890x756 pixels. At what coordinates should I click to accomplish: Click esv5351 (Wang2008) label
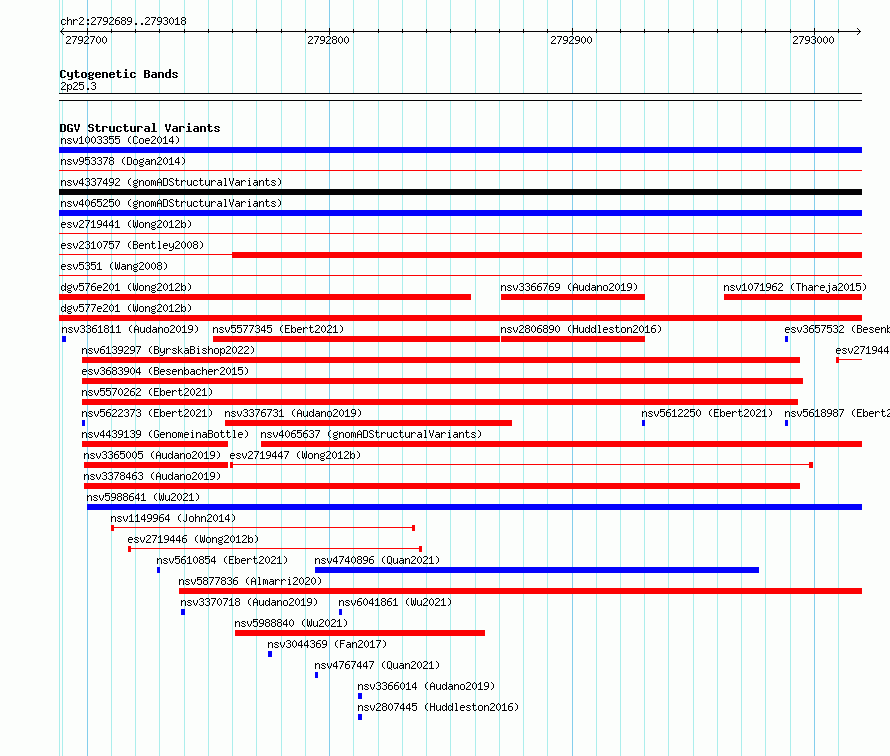click(x=114, y=266)
